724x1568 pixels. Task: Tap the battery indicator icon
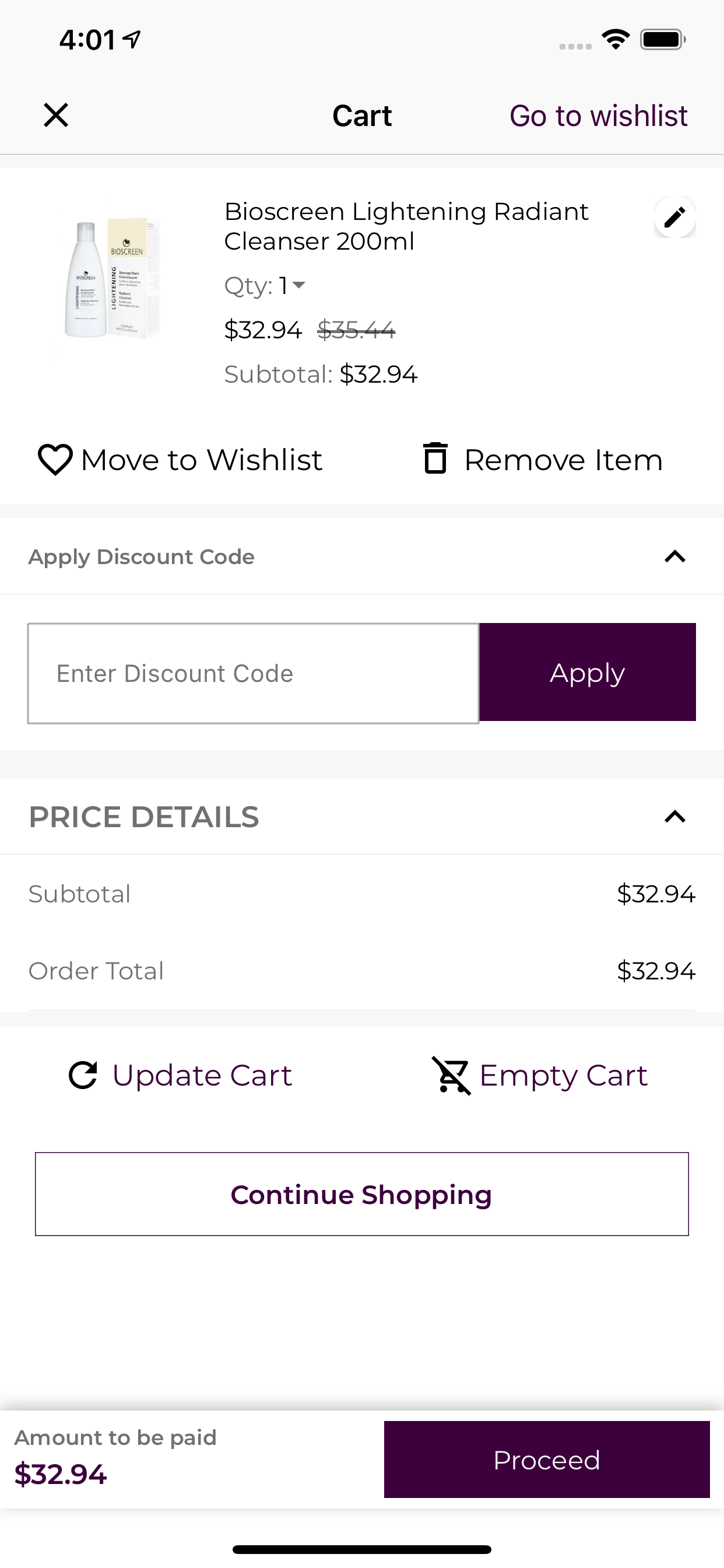(663, 40)
